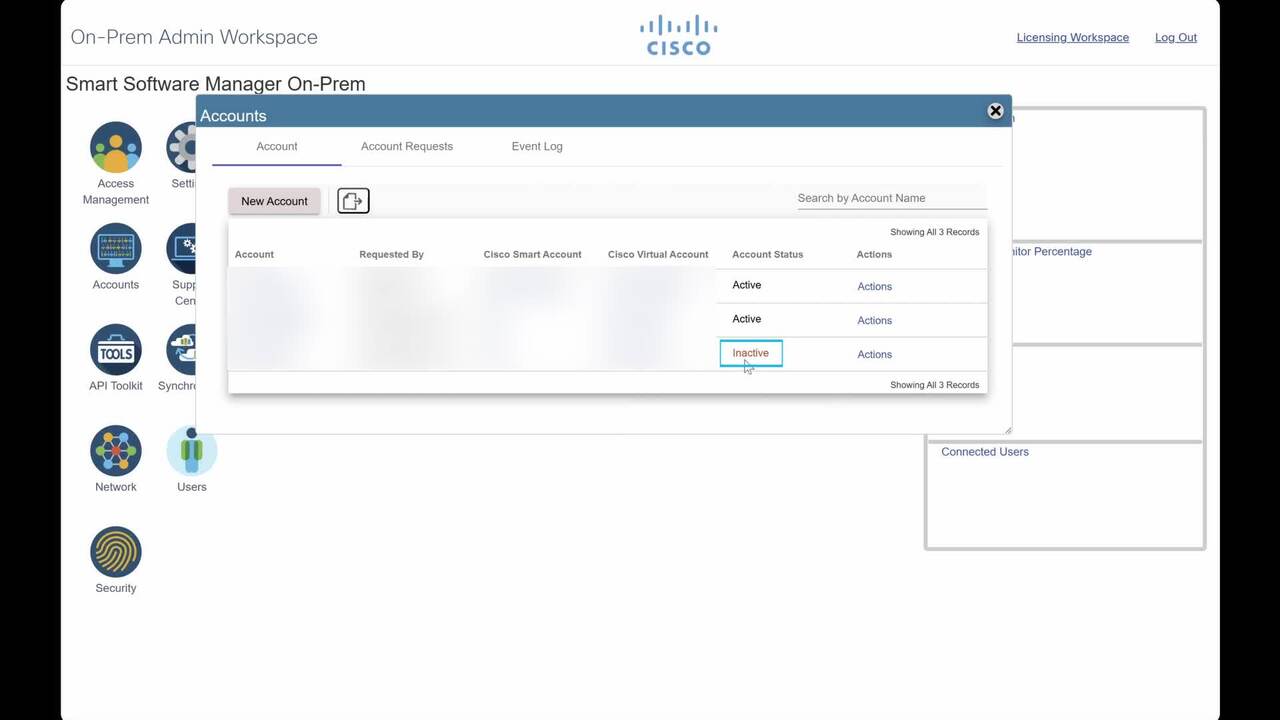Viewport: 1280px width, 720px height.
Task: Click the Log Out link
Action: 1175,38
